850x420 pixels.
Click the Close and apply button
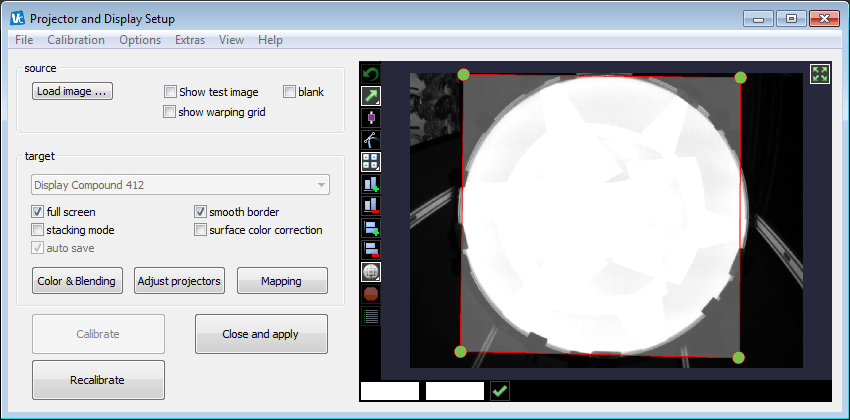tap(261, 334)
